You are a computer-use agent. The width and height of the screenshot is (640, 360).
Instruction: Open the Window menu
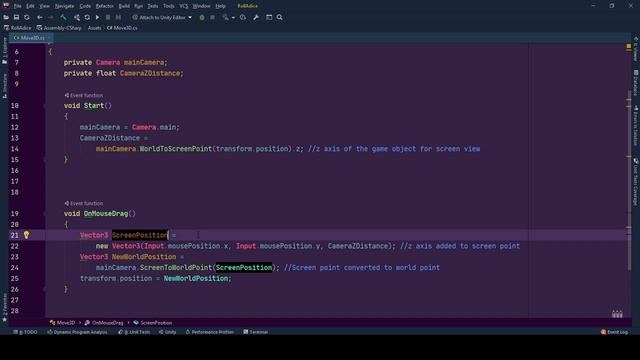(201, 6)
